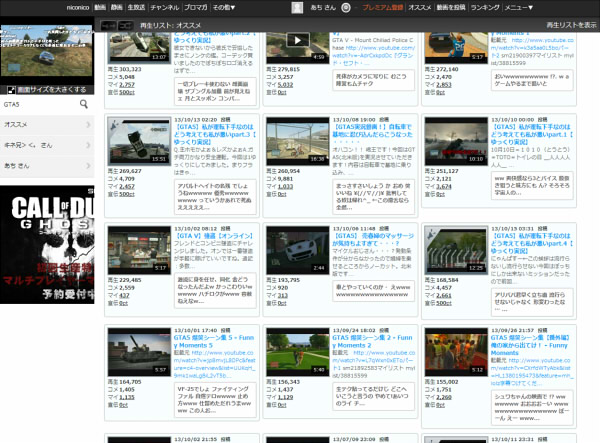This screenshot has width=600, height=443.
Task: Click the Call of Duty Ghosts advertisement
Action: click(x=47, y=245)
